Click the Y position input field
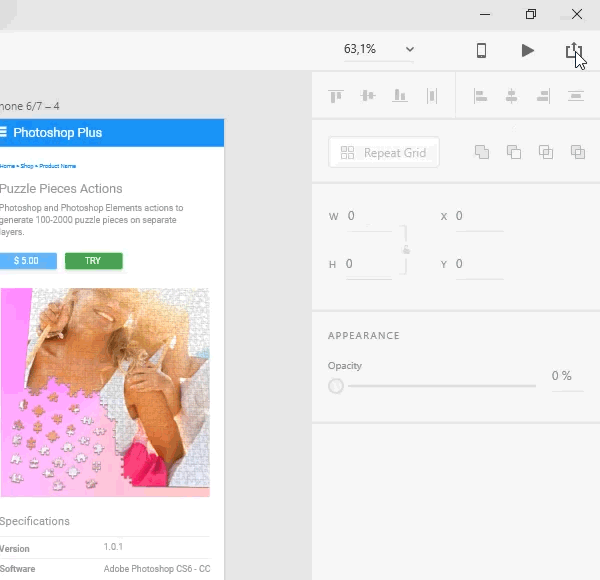 coord(479,264)
